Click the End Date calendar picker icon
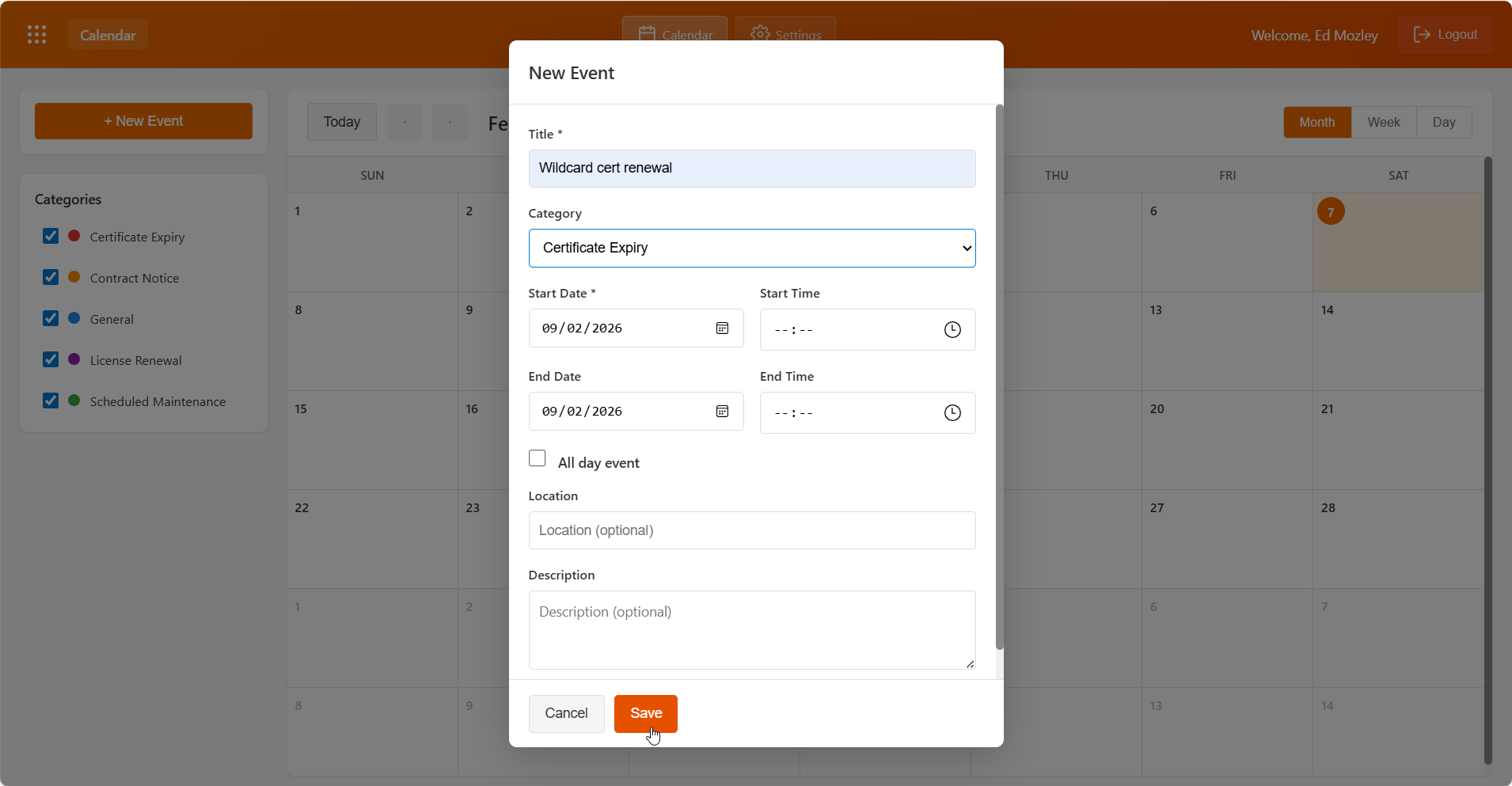 click(x=722, y=411)
